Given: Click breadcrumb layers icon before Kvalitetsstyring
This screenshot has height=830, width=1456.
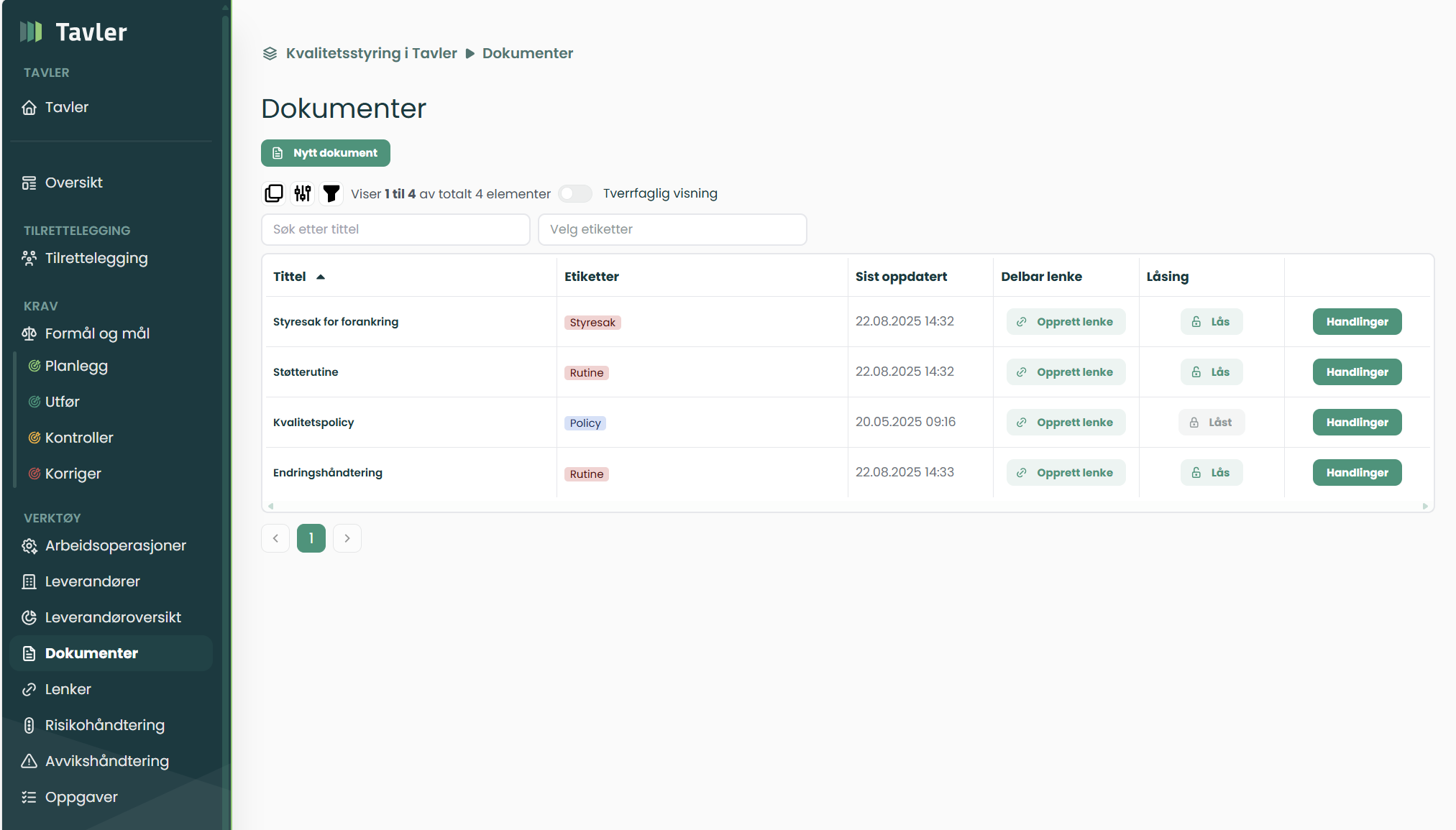Looking at the screenshot, I should [270, 54].
